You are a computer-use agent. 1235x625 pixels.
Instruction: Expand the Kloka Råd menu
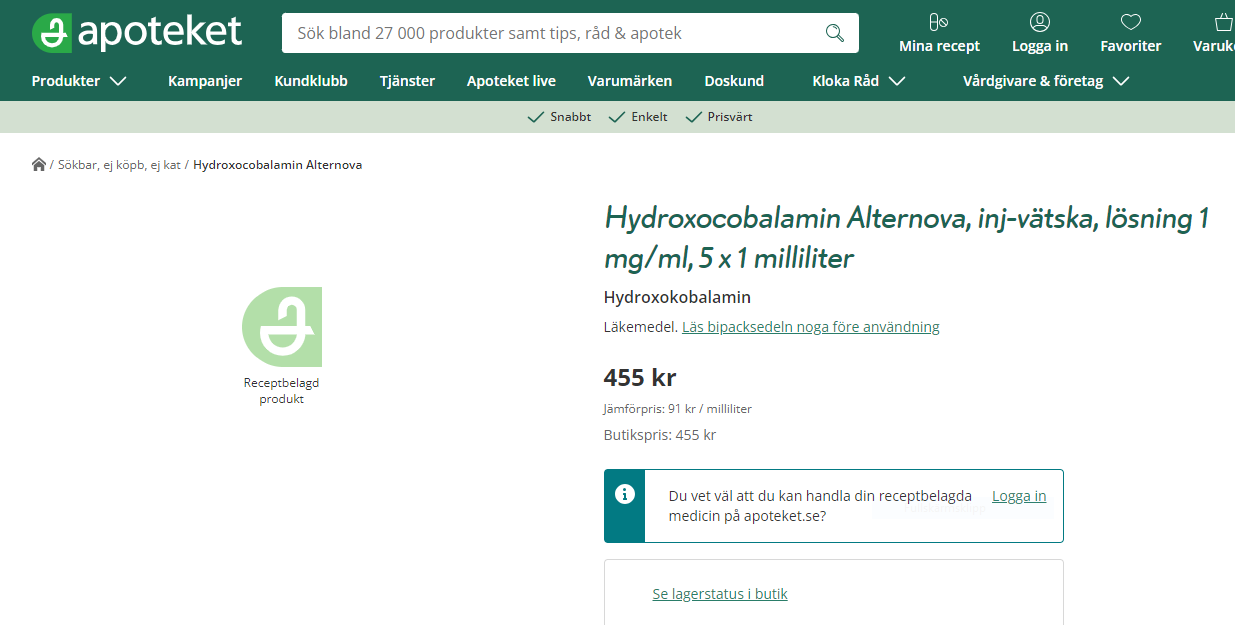click(x=859, y=81)
